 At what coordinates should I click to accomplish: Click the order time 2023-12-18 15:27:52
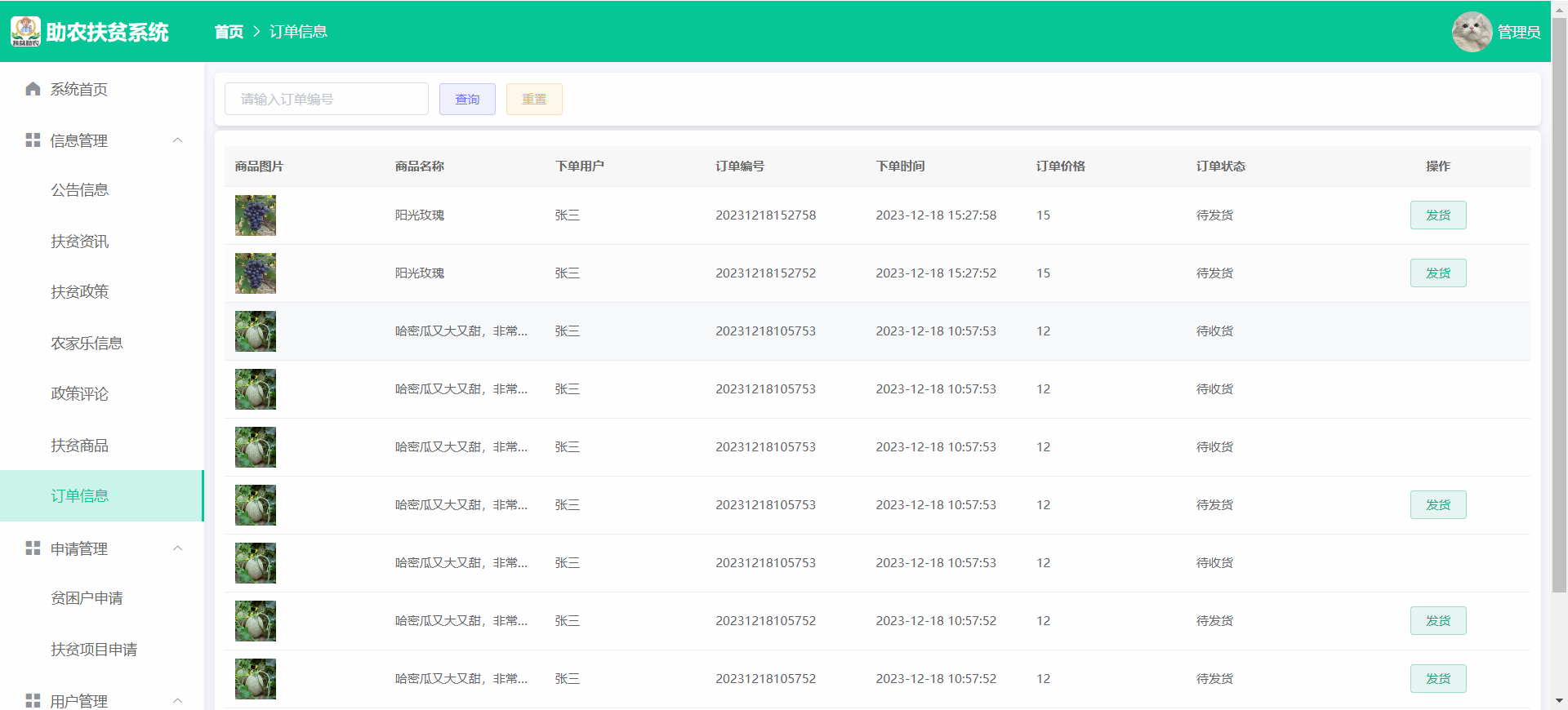937,273
